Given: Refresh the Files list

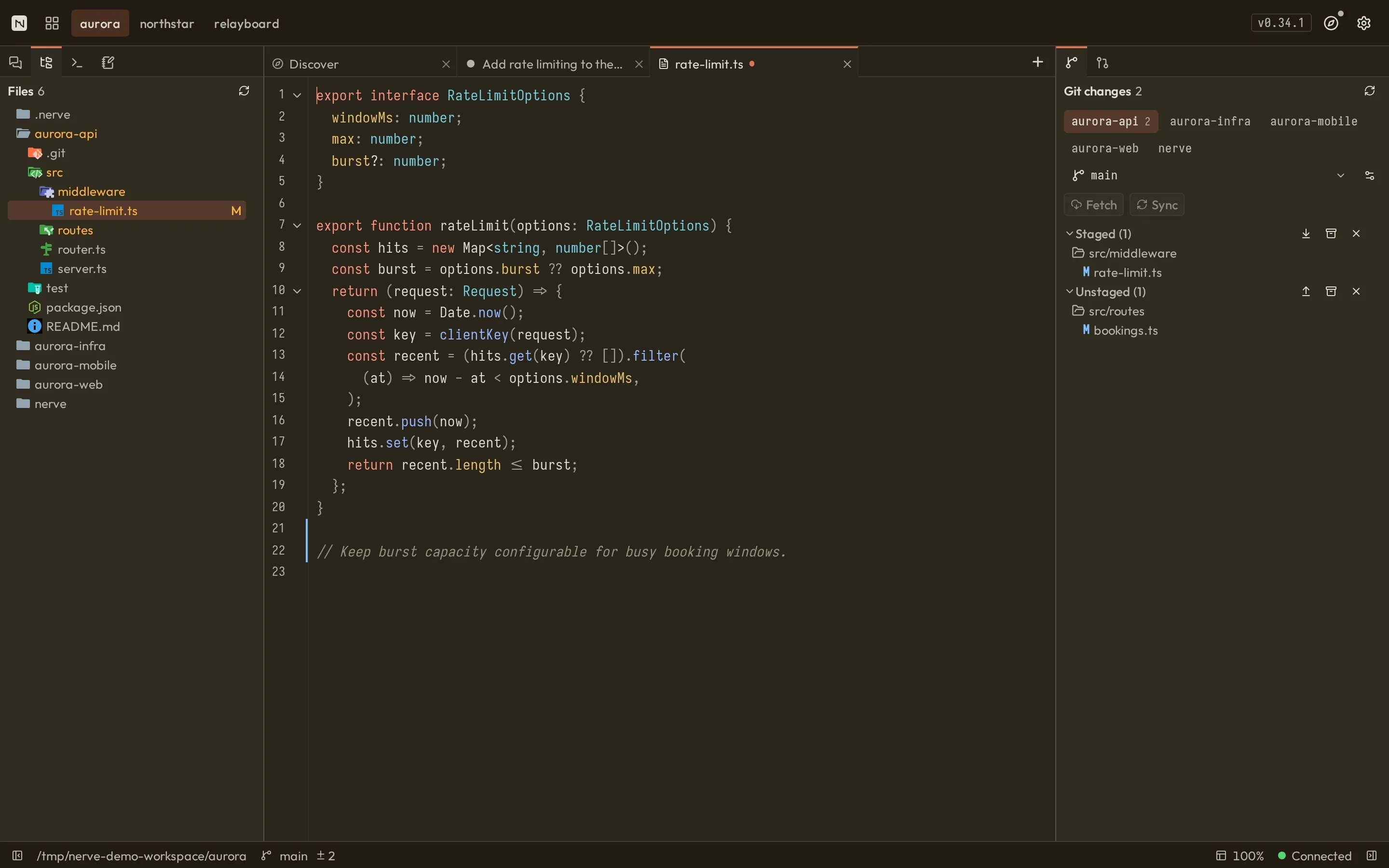Looking at the screenshot, I should pyautogui.click(x=244, y=91).
